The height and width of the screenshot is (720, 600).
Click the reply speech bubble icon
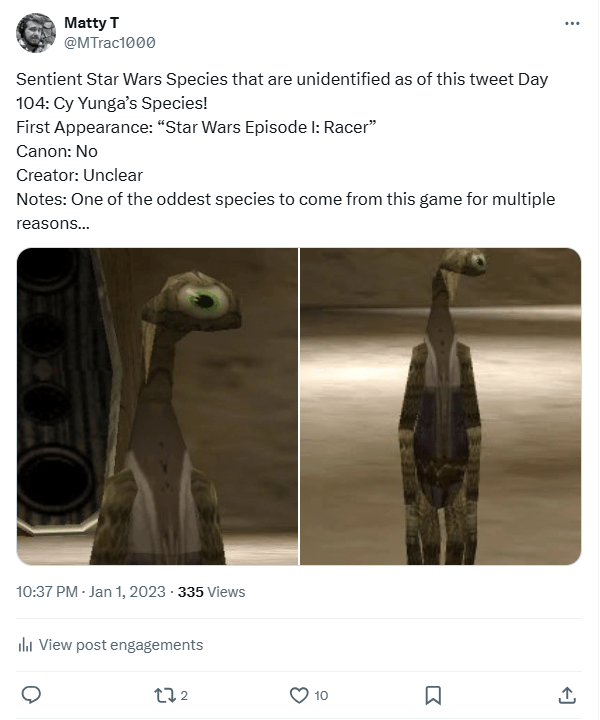click(31, 695)
